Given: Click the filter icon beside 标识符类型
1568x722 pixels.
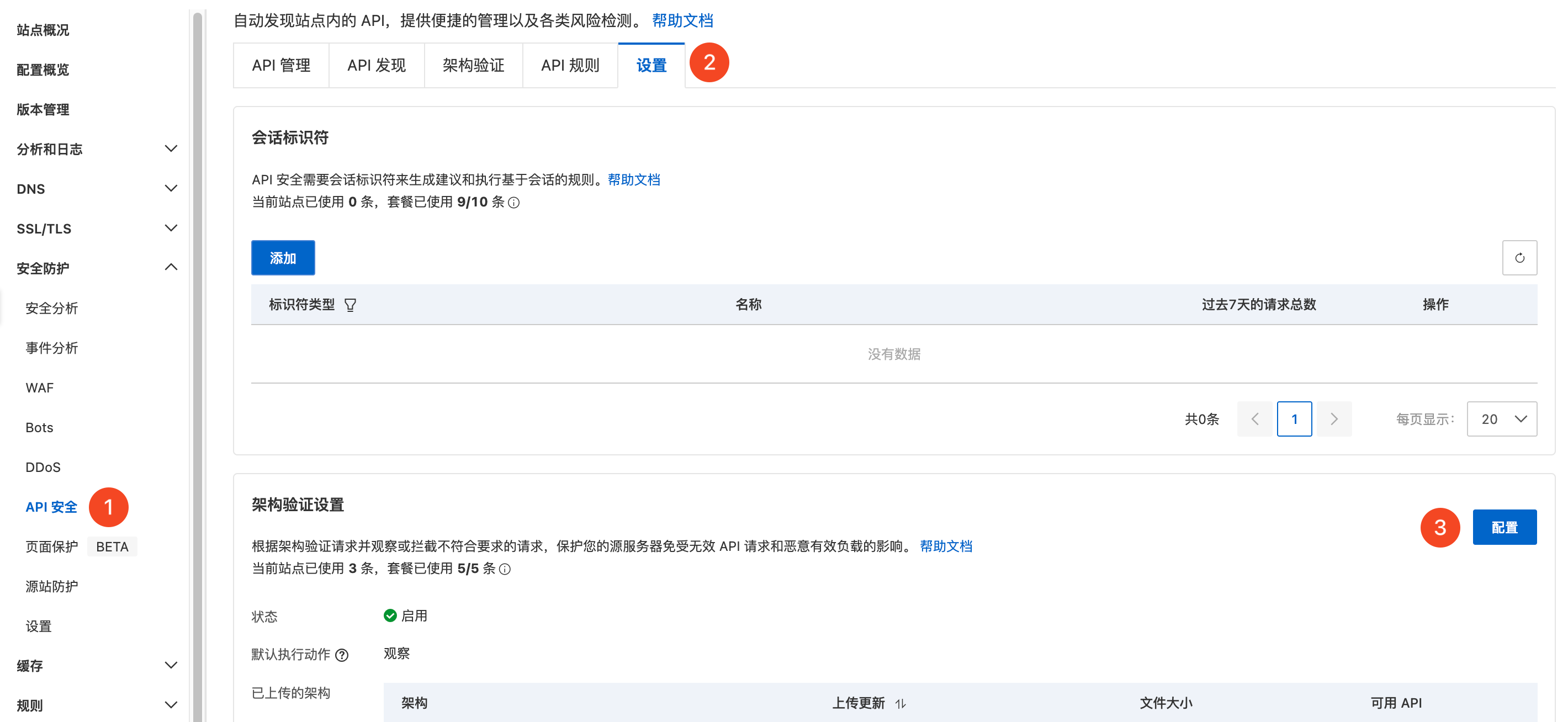Looking at the screenshot, I should [x=350, y=305].
